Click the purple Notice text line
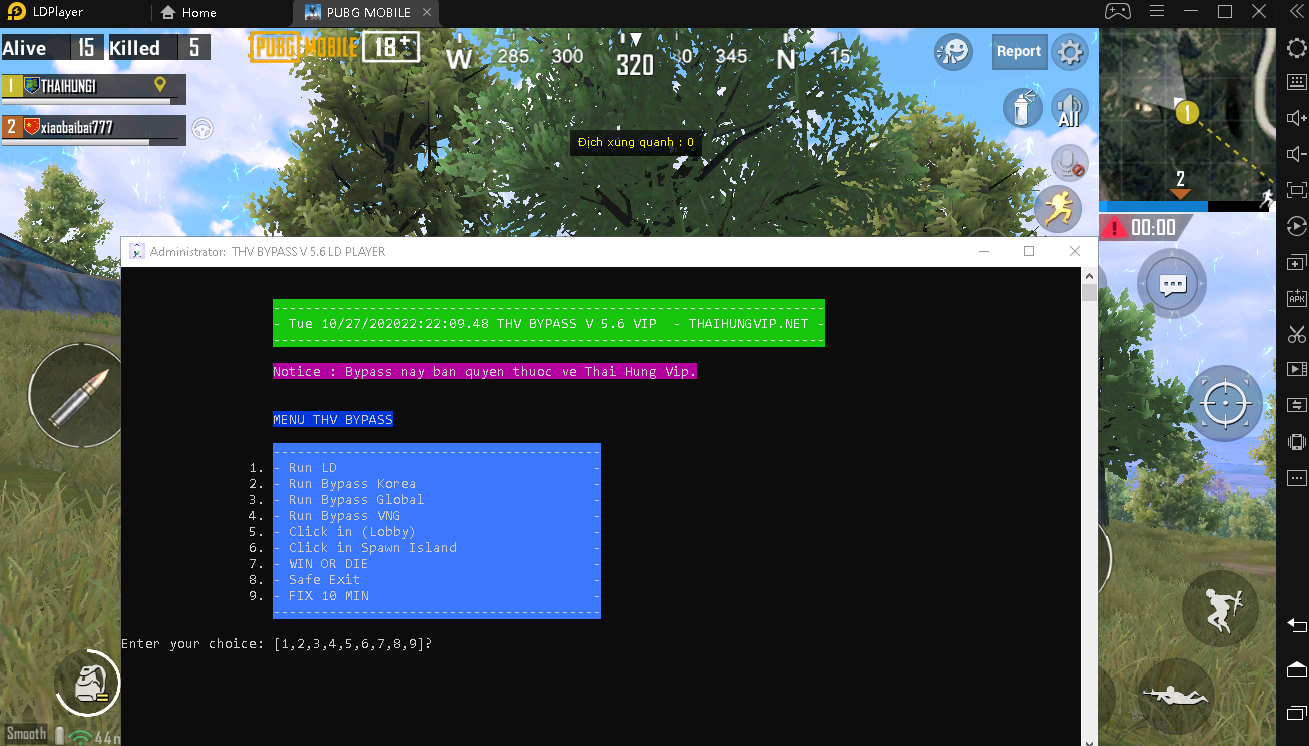The width and height of the screenshot is (1309, 746). 485,372
